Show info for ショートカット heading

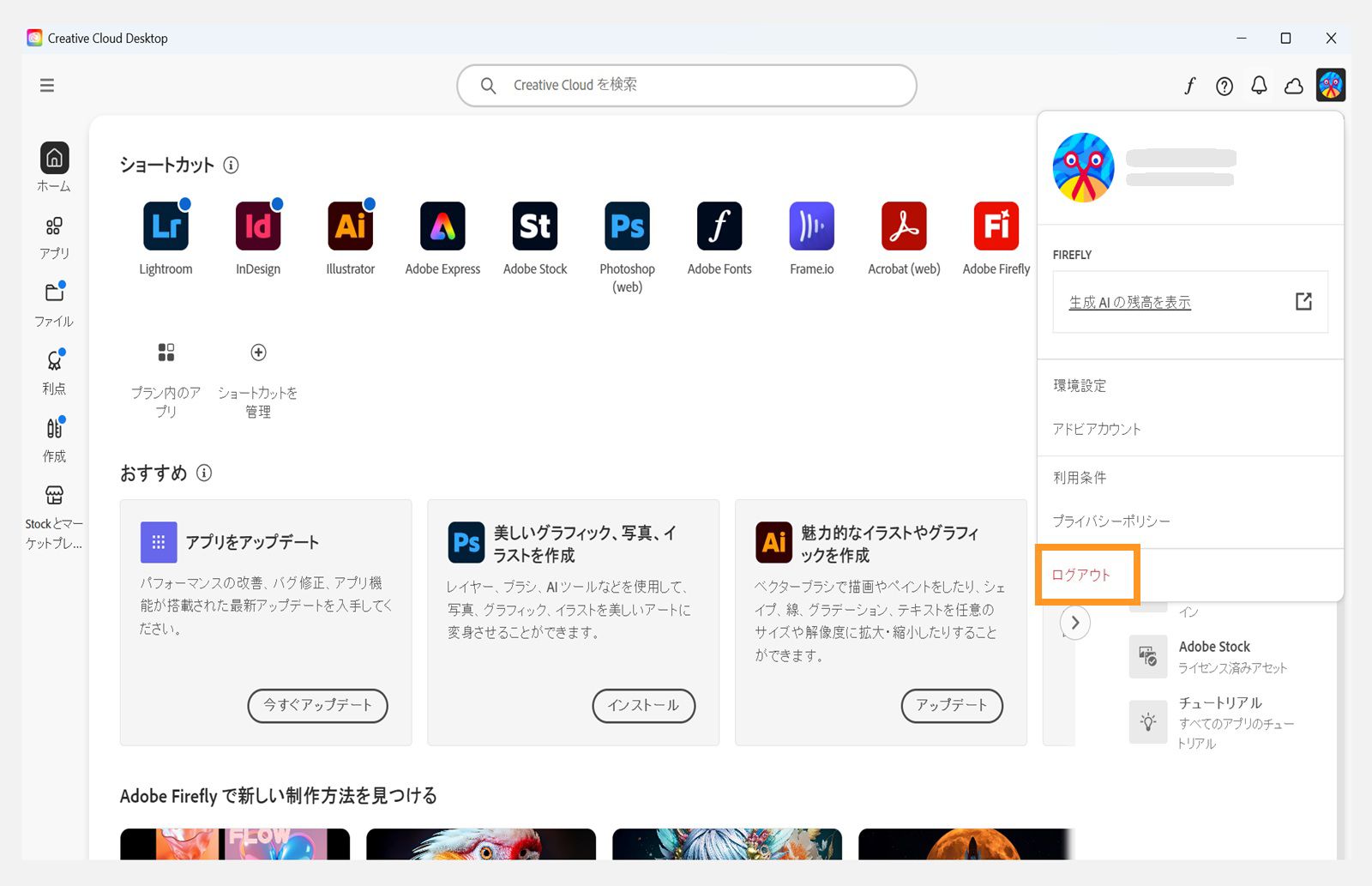tap(231, 165)
